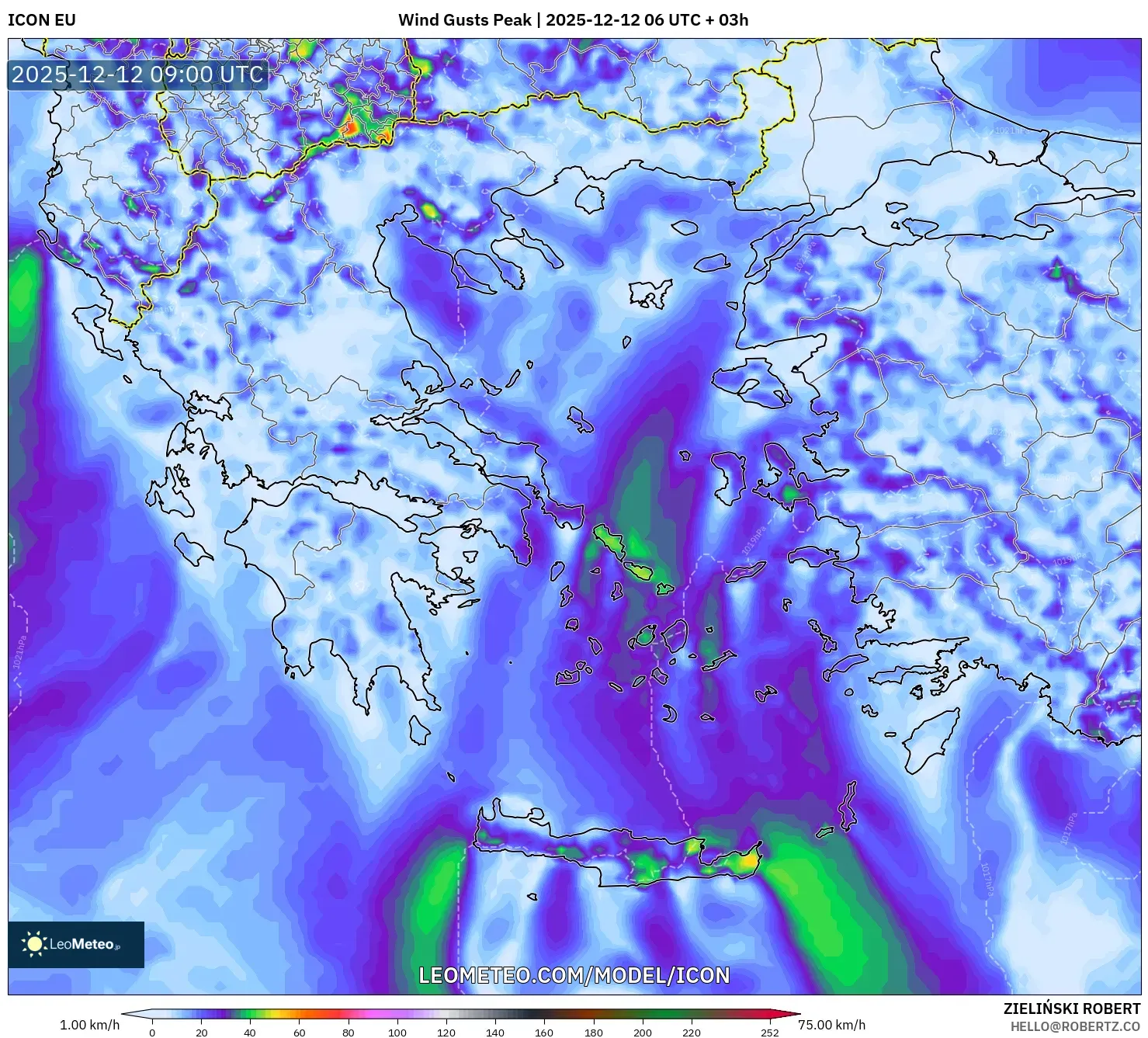Click the LeoMeteo sun logo
This screenshot has width=1148, height=1038.
35,944
